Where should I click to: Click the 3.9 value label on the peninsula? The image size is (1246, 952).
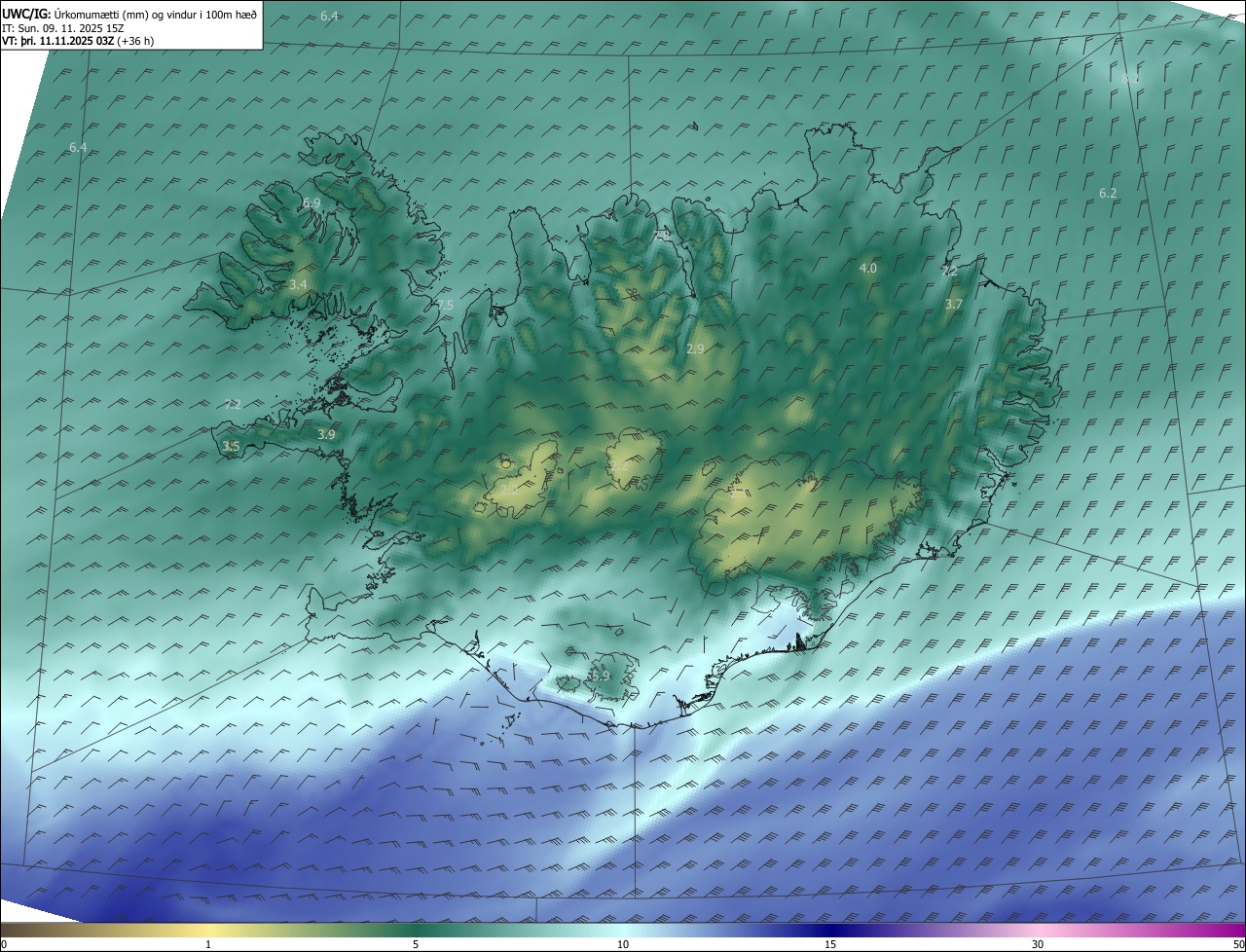(x=326, y=435)
